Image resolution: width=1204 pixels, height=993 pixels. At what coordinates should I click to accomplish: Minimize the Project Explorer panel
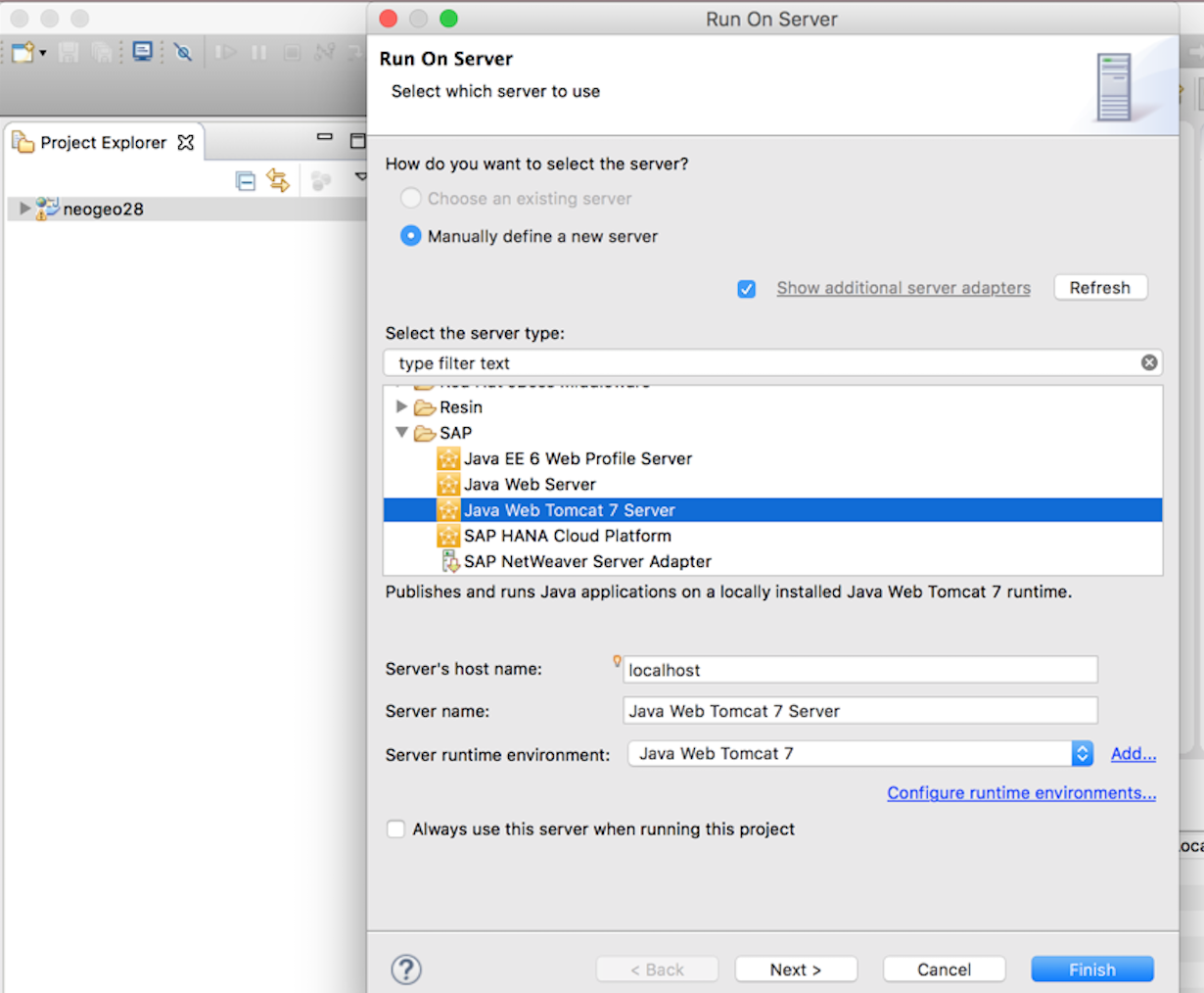tap(325, 137)
